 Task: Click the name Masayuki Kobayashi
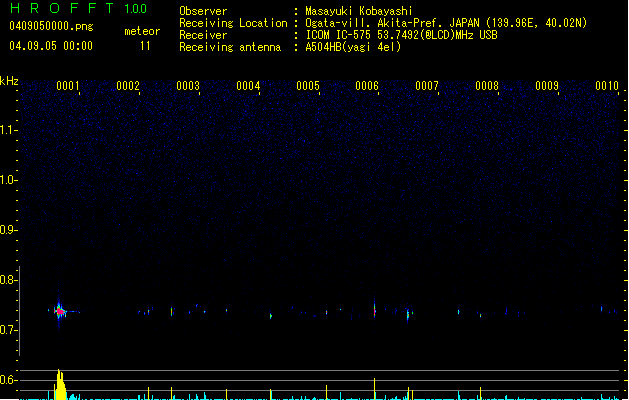point(359,11)
